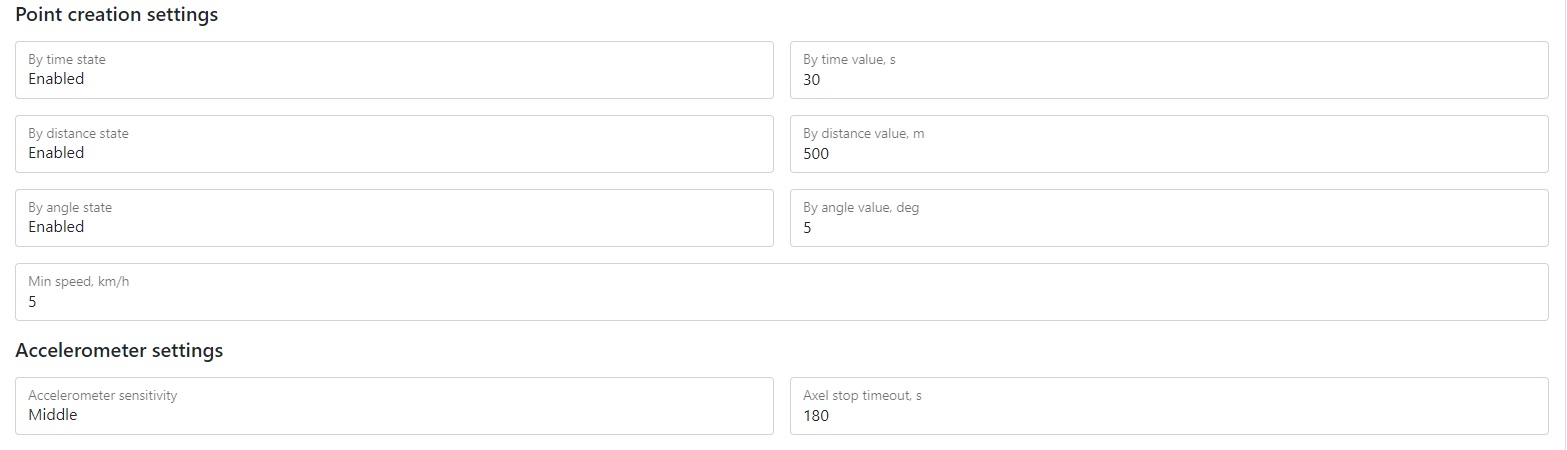The image size is (1567, 450).
Task: Click the Point creation settings heading
Action: 117,15
